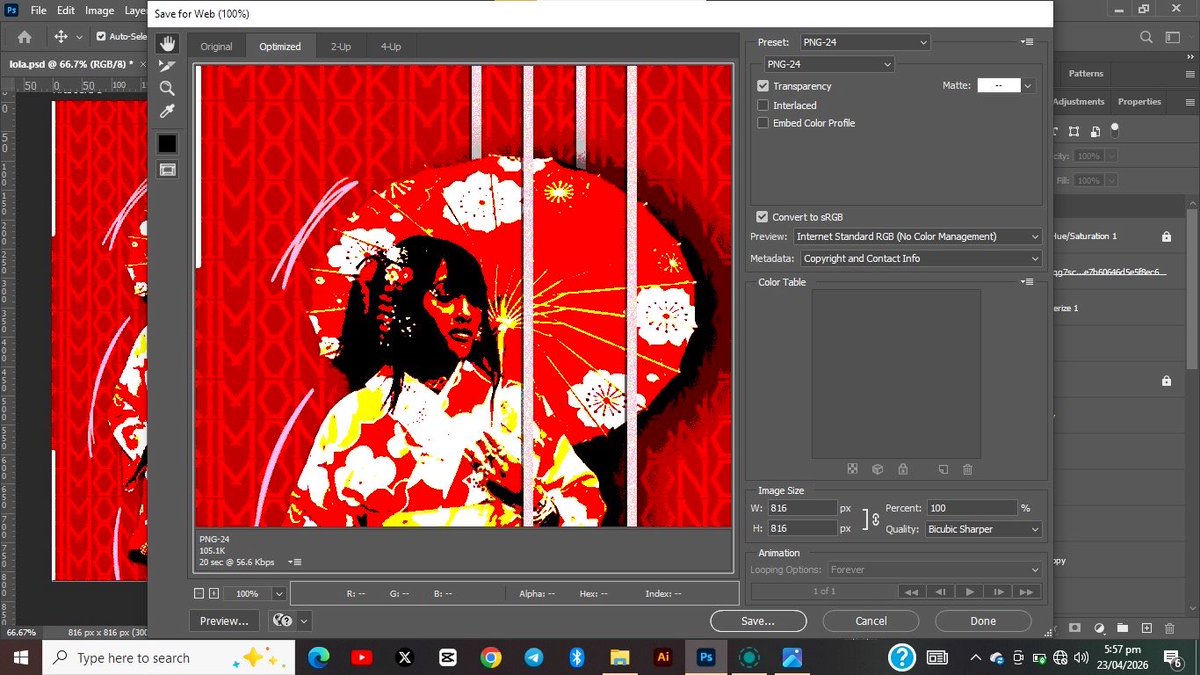
Task: Open the Quality dropdown set to Bicubic Sharper
Action: (x=983, y=529)
